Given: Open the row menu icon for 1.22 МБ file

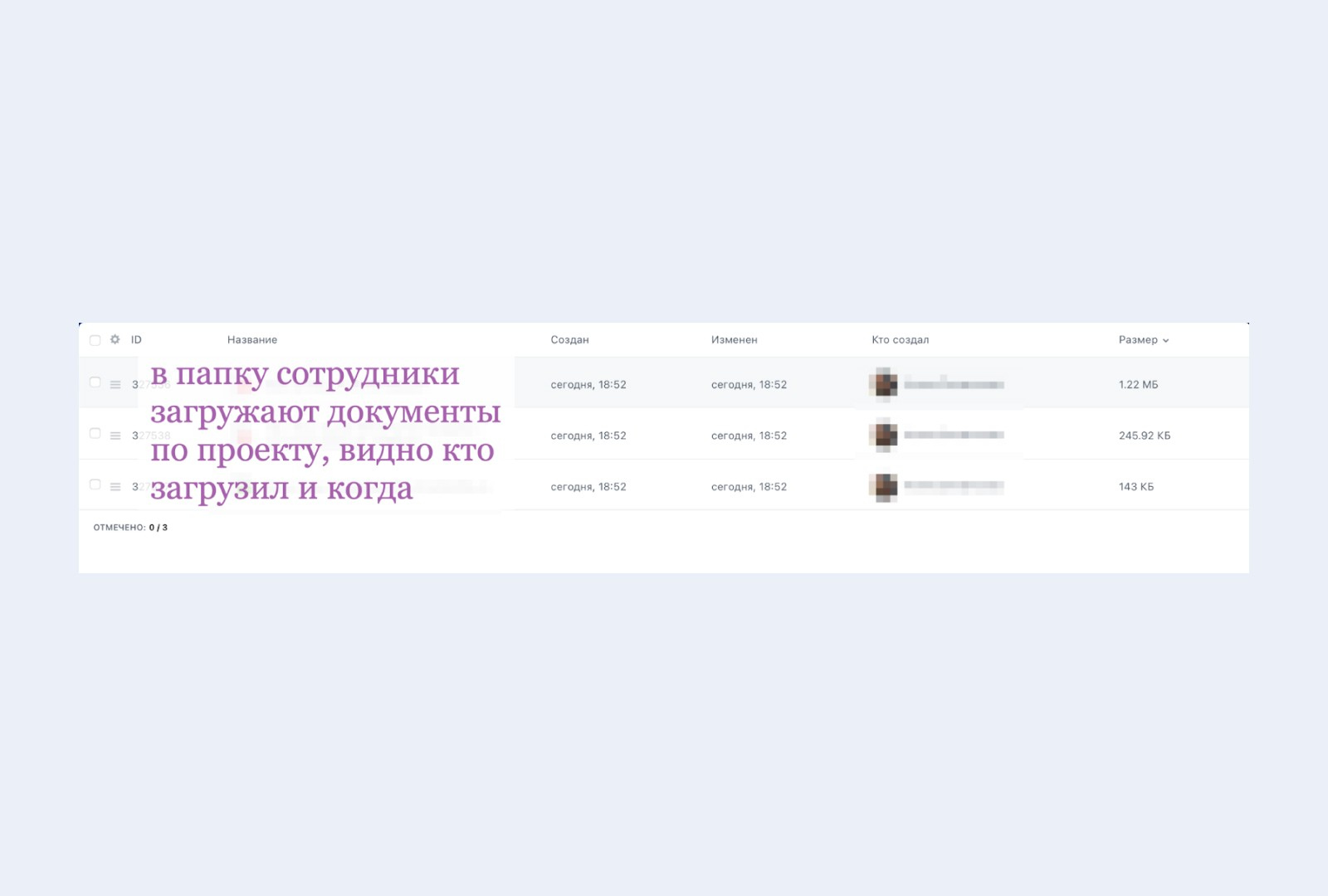Looking at the screenshot, I should tap(115, 385).
